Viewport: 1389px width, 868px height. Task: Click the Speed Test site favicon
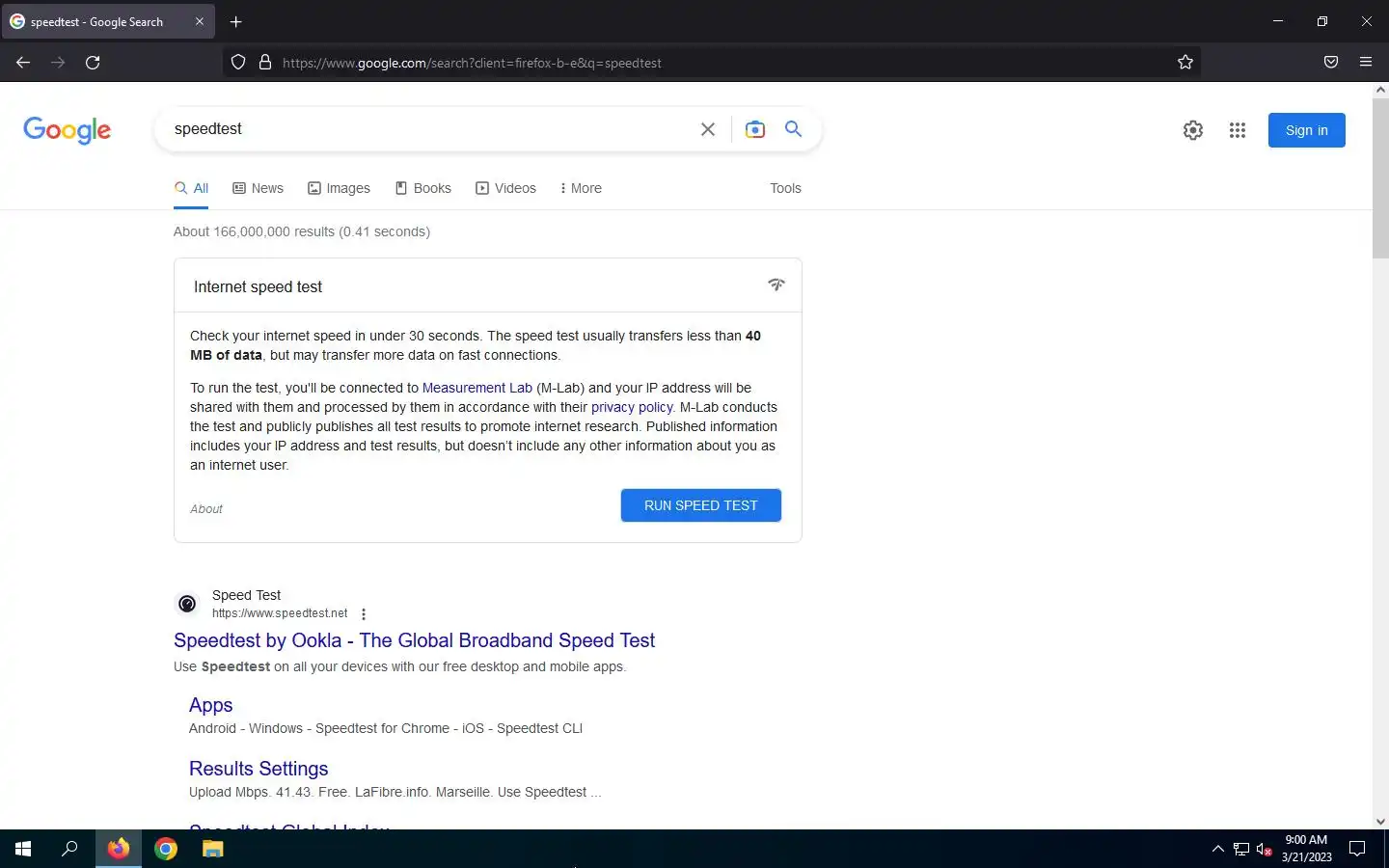[x=187, y=604]
